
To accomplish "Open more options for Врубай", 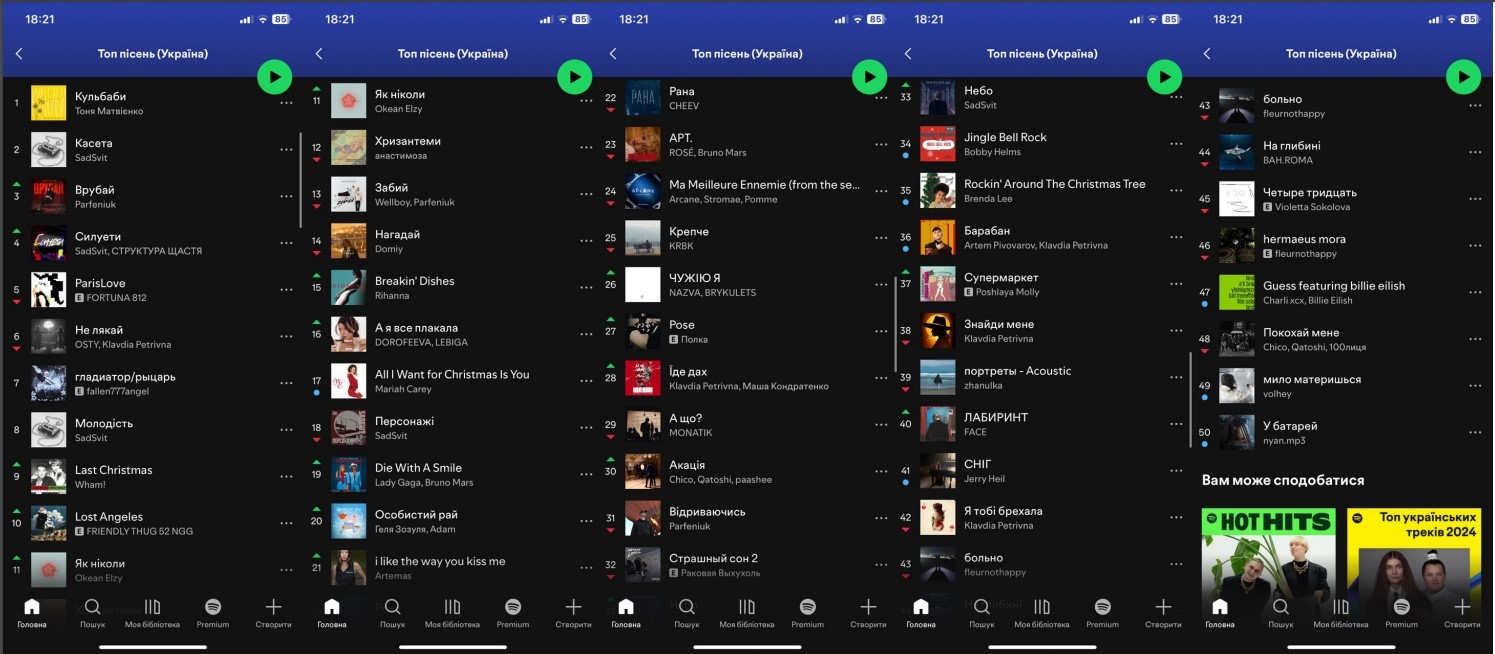I will [x=287, y=197].
